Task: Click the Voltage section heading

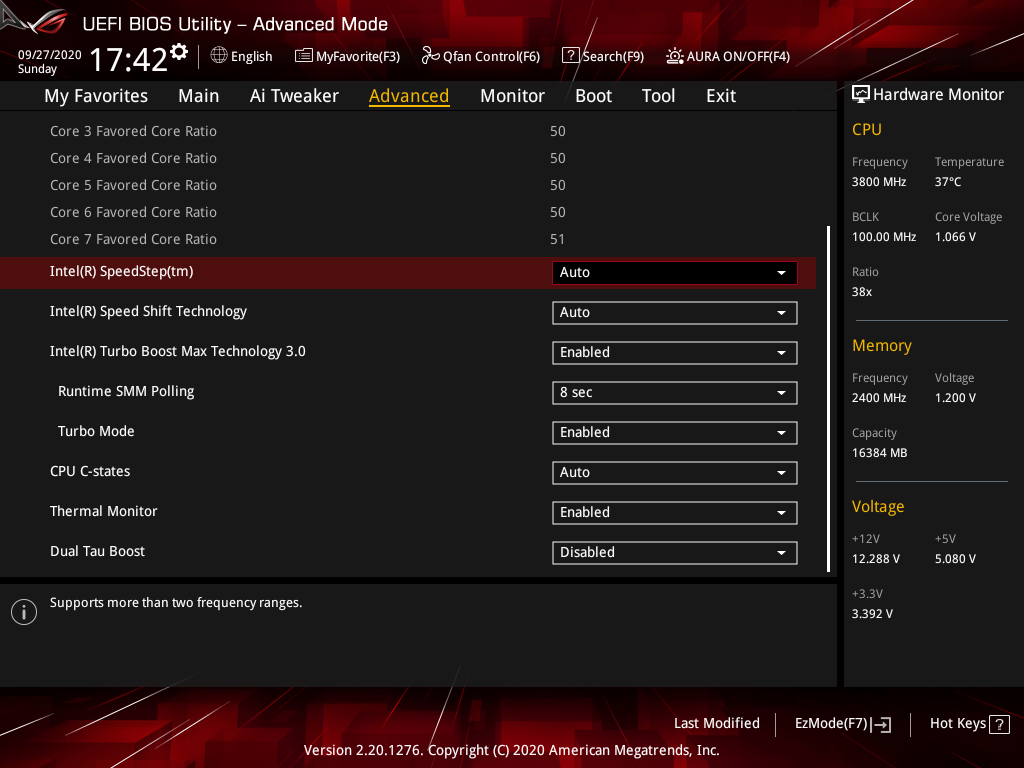Action: click(878, 507)
